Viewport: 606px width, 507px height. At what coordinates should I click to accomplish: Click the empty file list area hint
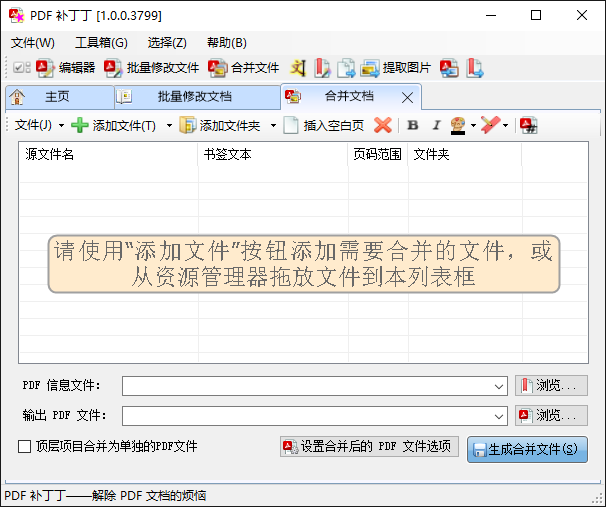304,264
